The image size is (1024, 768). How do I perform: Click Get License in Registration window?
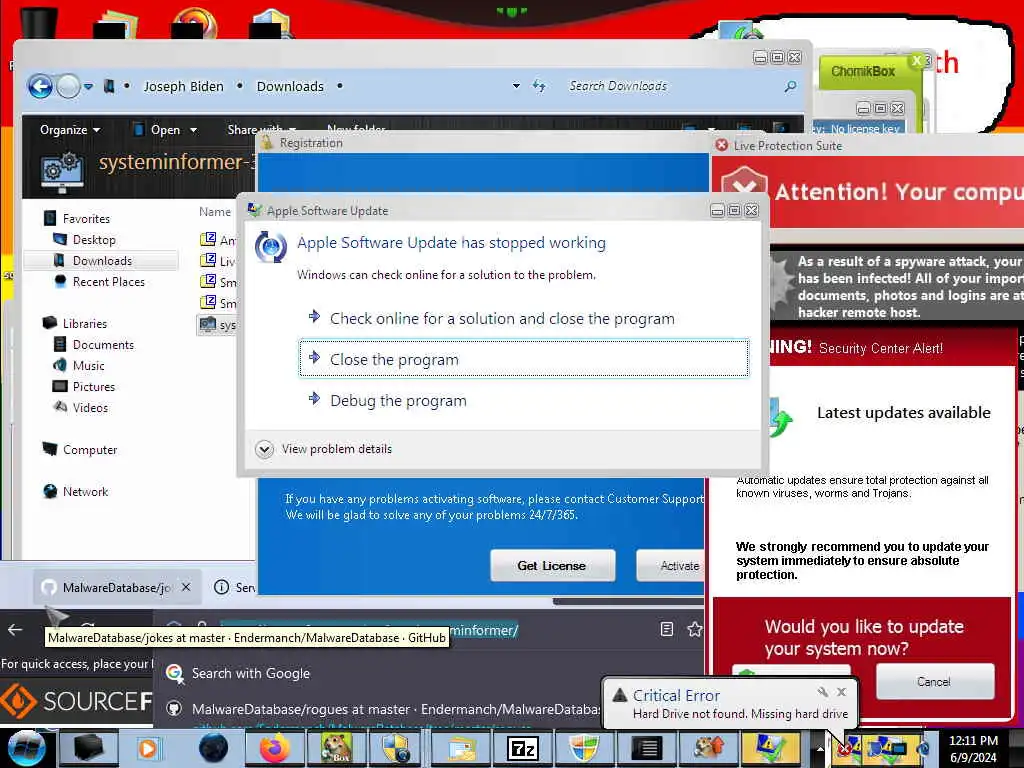[x=552, y=566]
